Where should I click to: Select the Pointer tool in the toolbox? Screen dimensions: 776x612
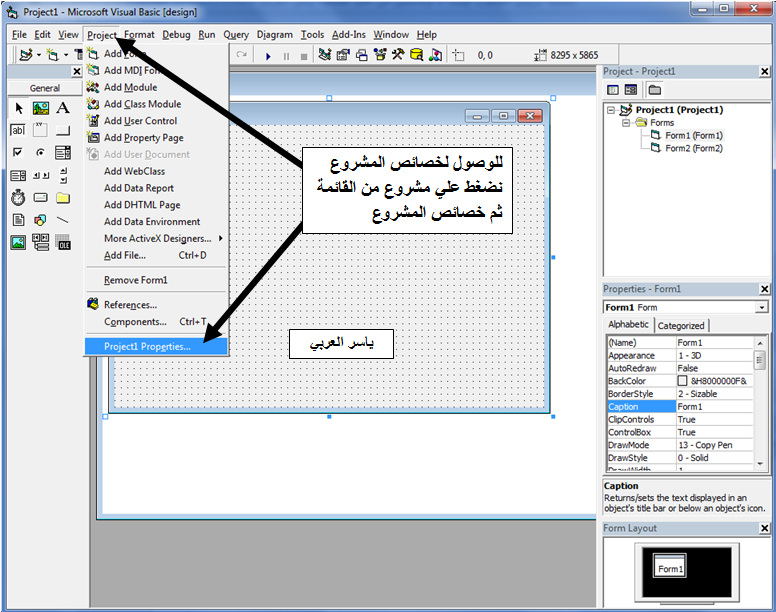pos(18,108)
